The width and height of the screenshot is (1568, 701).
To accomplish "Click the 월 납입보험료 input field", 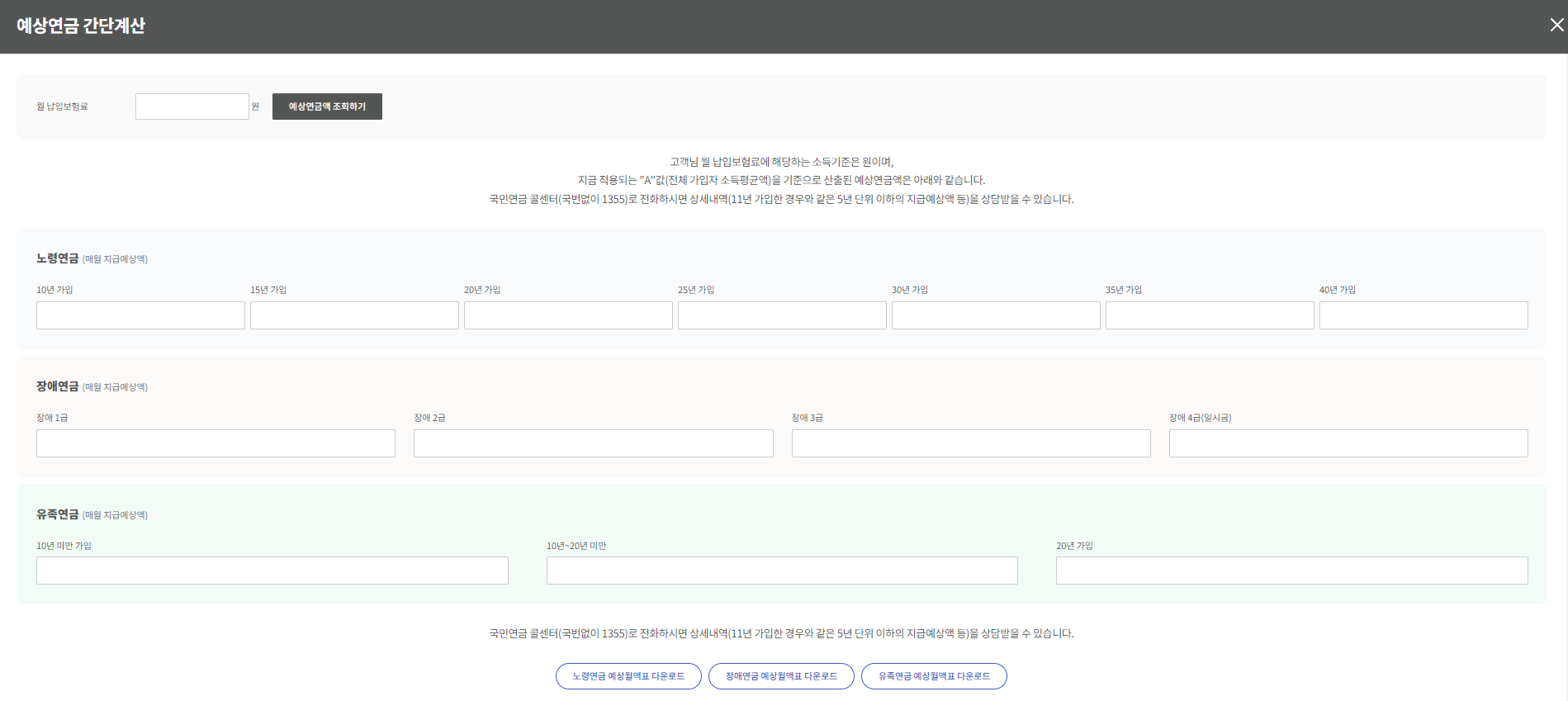I will coord(192,107).
